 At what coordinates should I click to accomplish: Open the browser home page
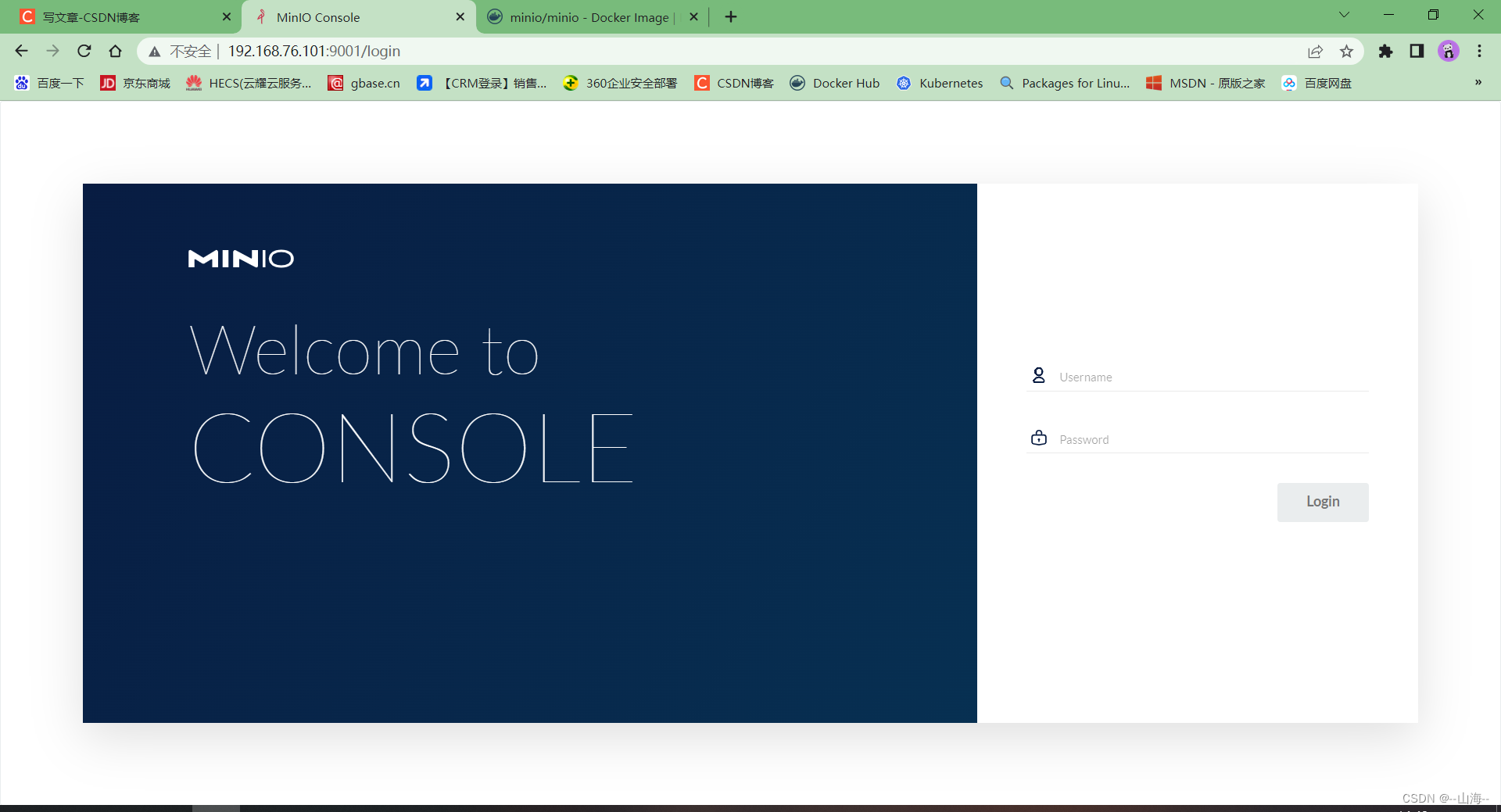pyautogui.click(x=116, y=51)
